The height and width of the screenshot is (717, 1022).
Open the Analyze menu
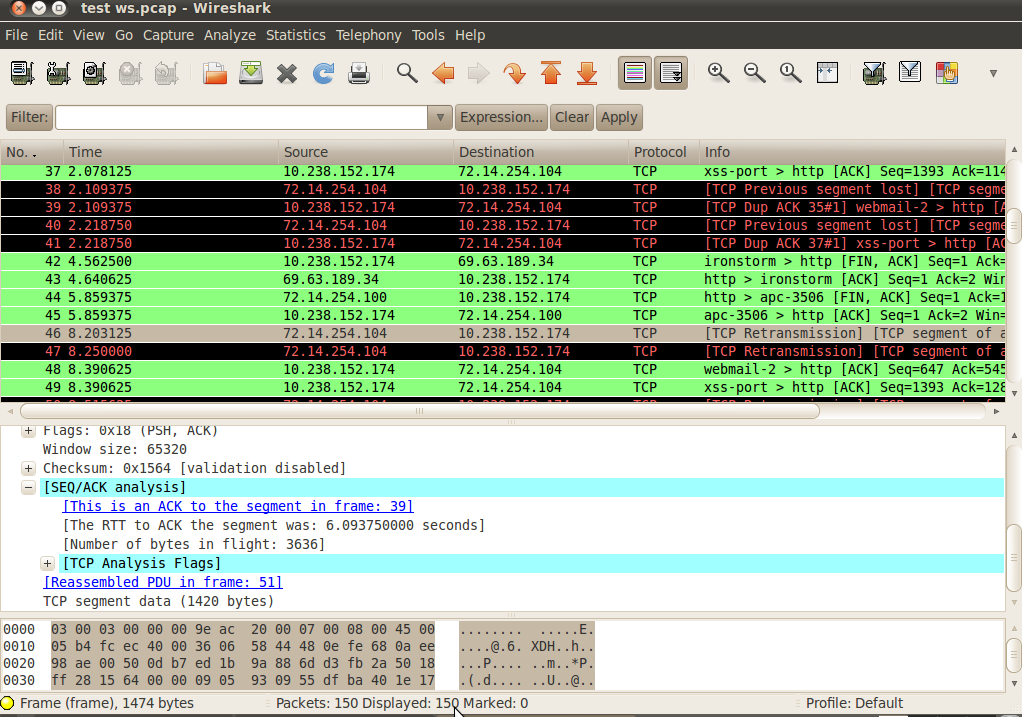tap(229, 35)
